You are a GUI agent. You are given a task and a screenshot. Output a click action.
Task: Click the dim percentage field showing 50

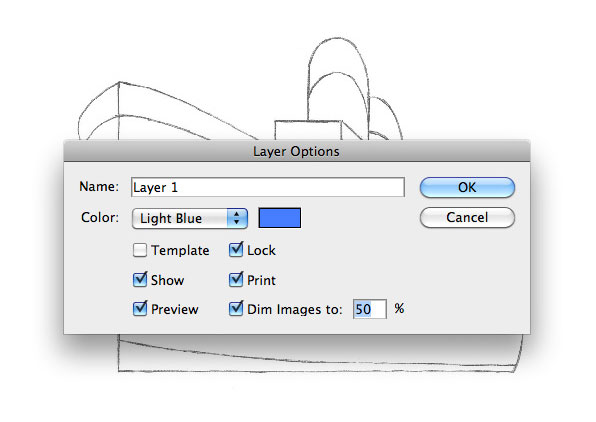(369, 309)
